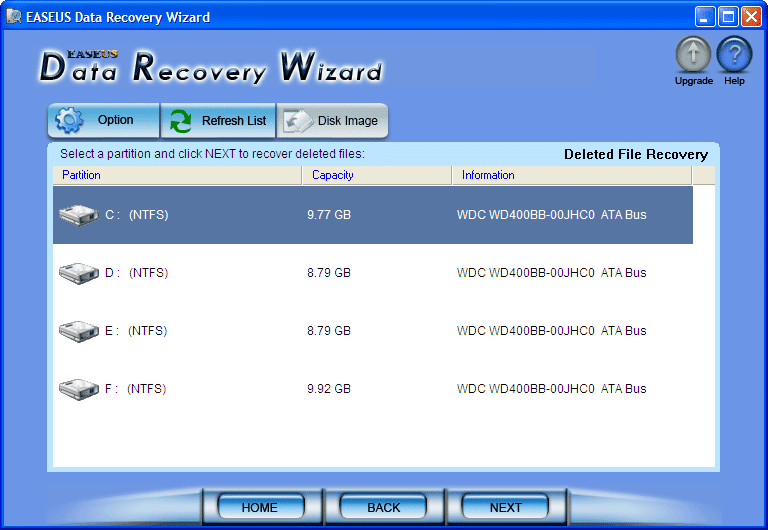Select the C: (NTFS) partition row
The height and width of the screenshot is (530, 768).
(373, 215)
